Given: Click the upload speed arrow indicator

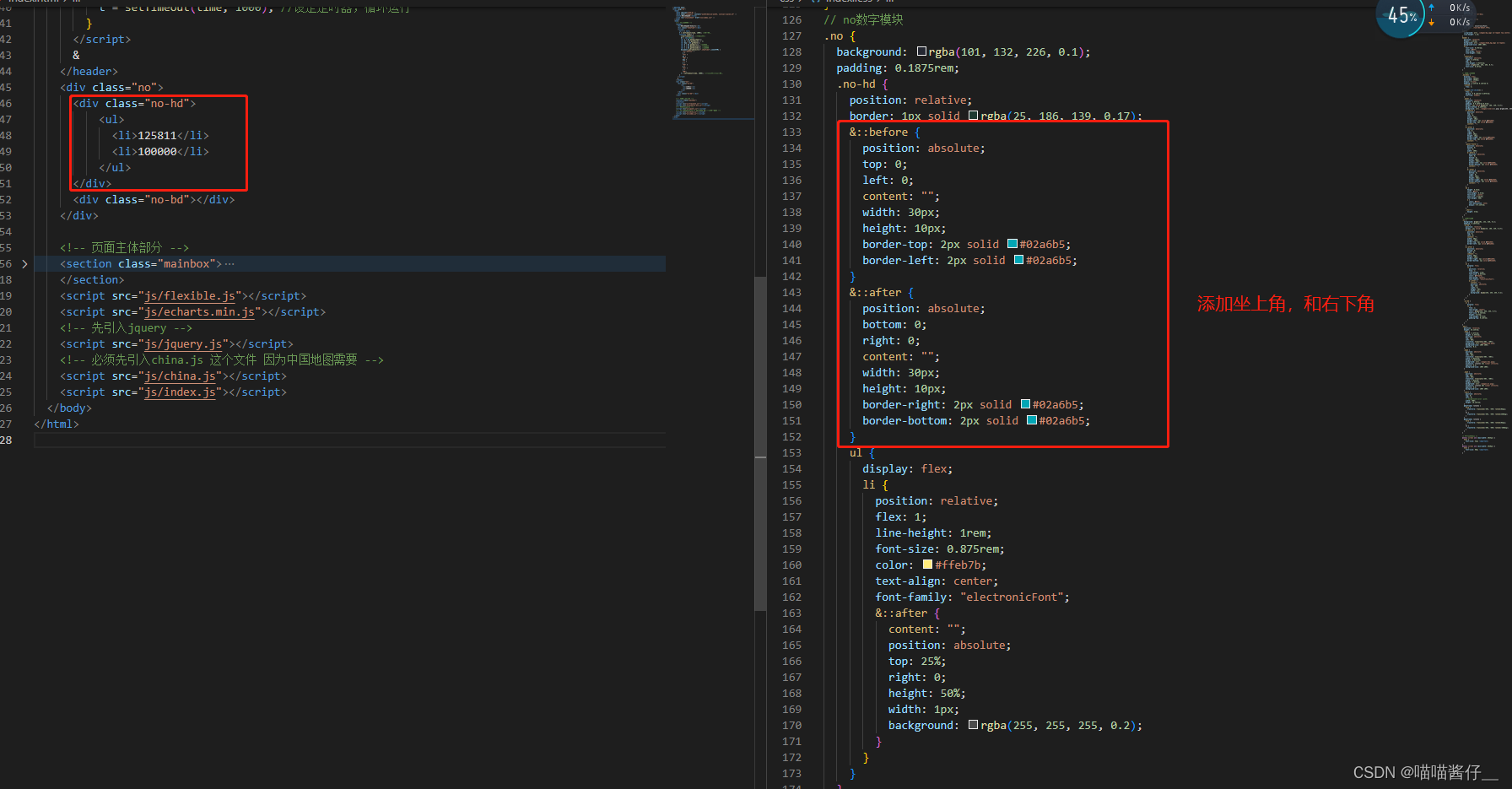Looking at the screenshot, I should pyautogui.click(x=1432, y=8).
